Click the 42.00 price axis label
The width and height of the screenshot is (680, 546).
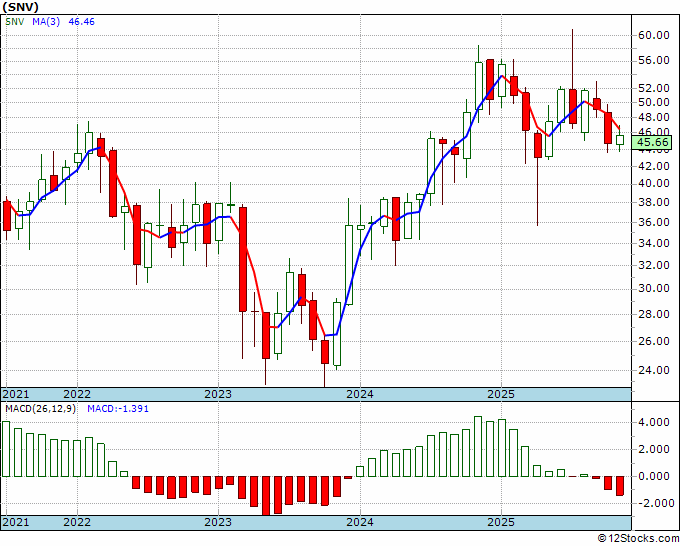coord(654,166)
